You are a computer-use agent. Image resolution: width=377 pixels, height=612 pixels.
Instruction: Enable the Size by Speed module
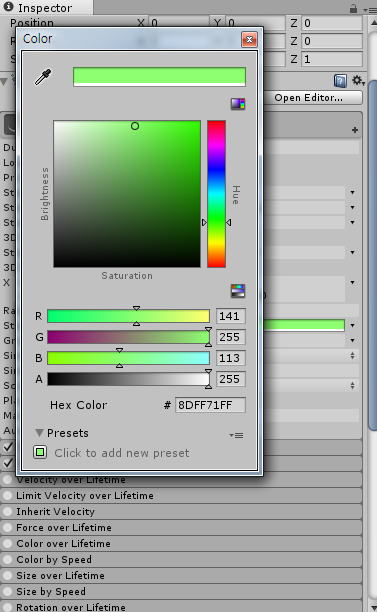(x=7, y=591)
